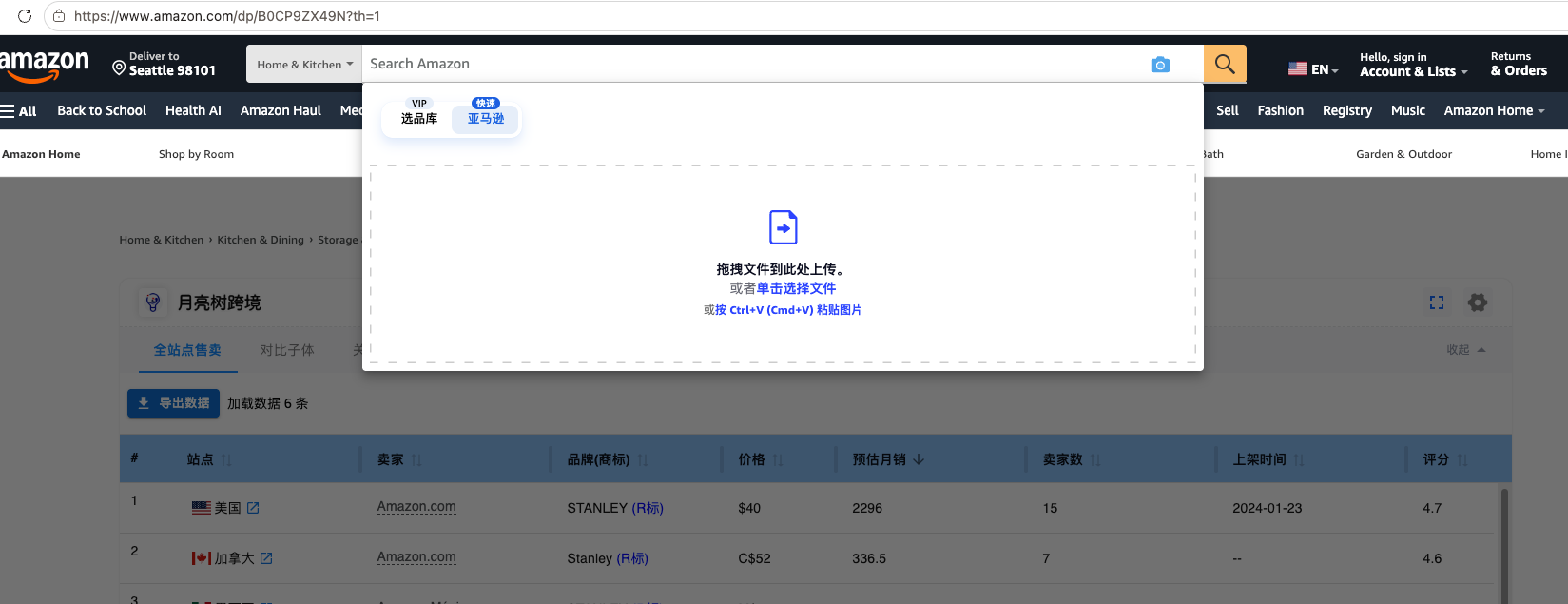
Task: Open the 美国 site external link icon
Action: [x=253, y=508]
